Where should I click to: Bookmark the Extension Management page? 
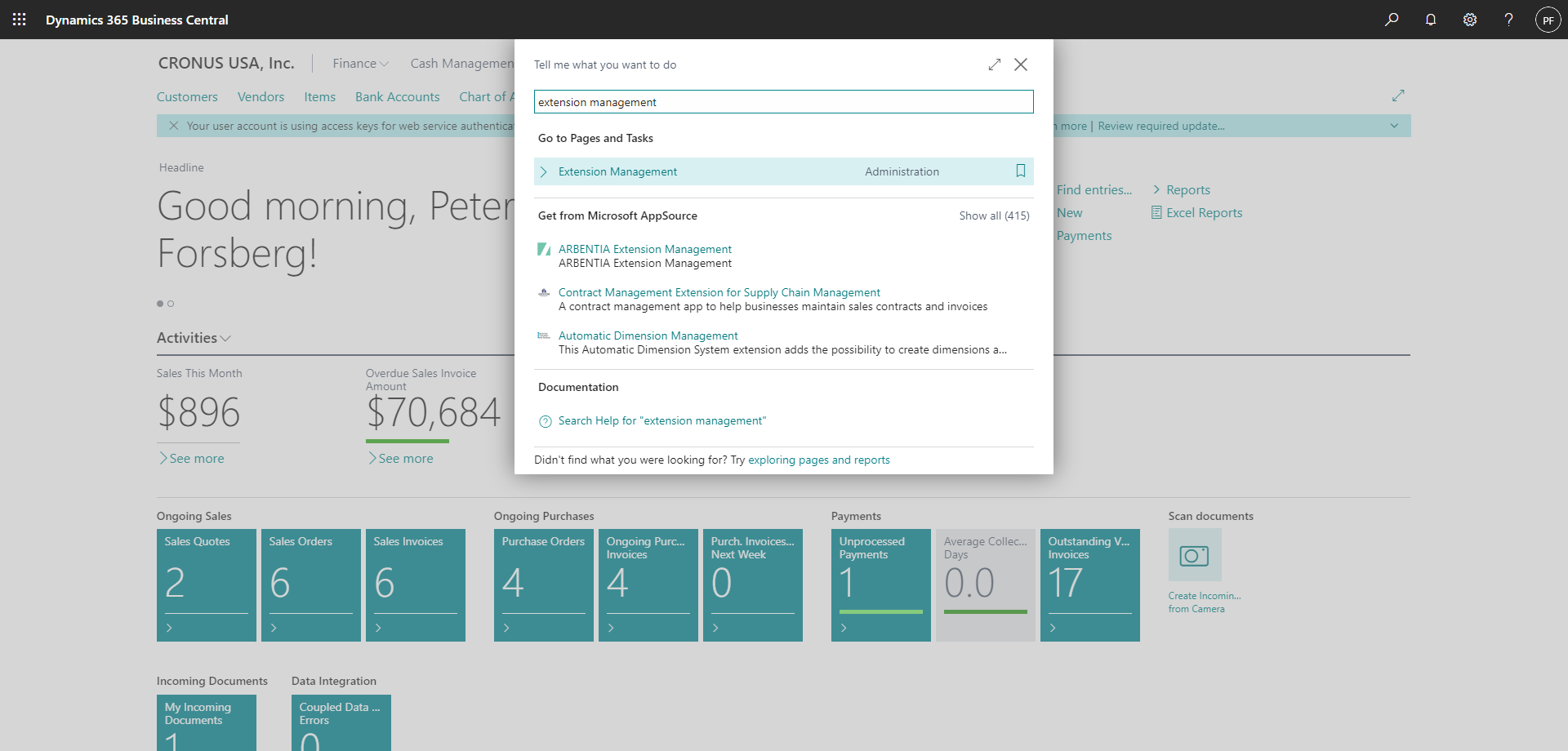tap(1020, 171)
